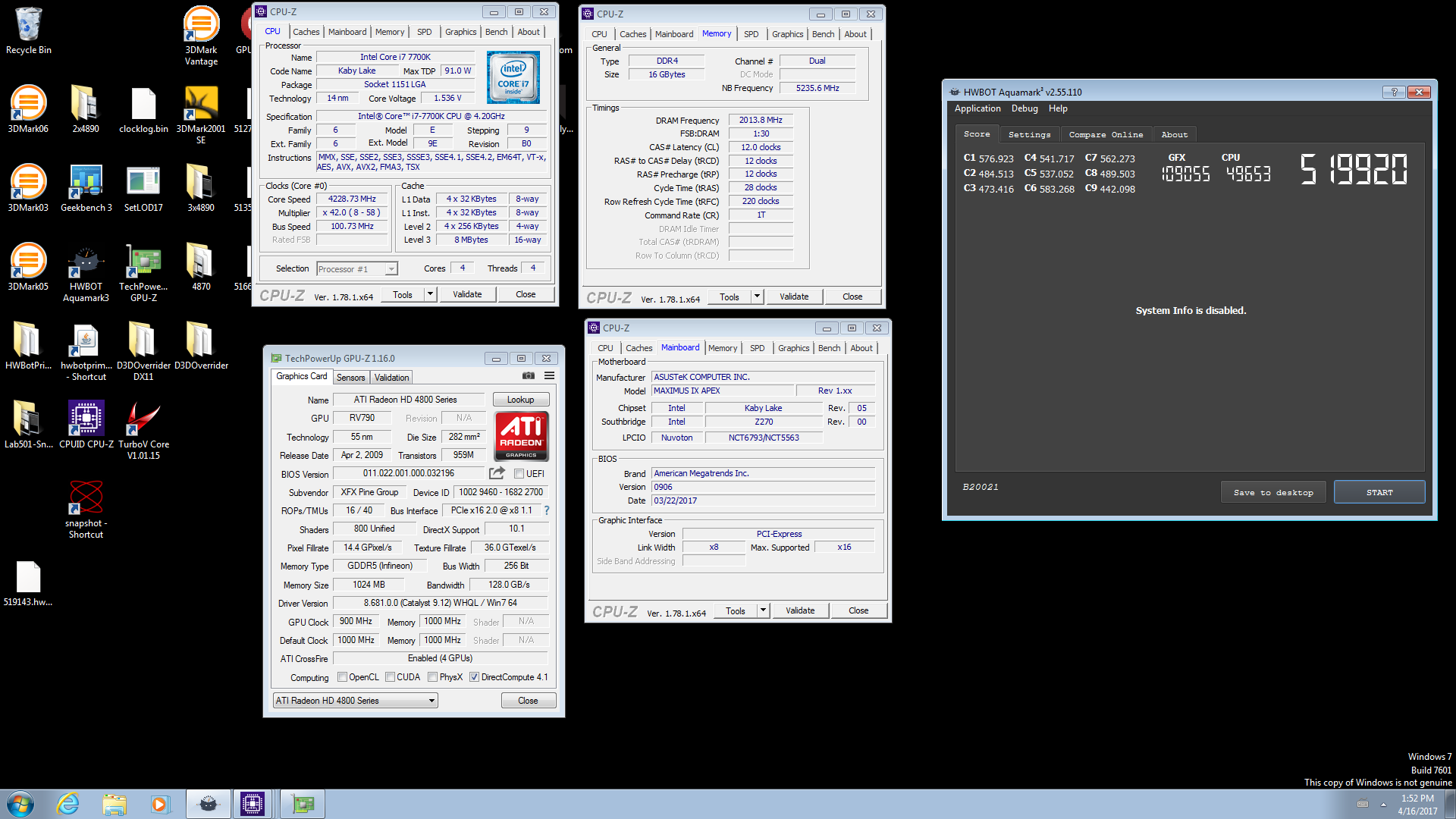
Task: Click the BIOS share/export icon in GPU-Z
Action: tap(497, 473)
